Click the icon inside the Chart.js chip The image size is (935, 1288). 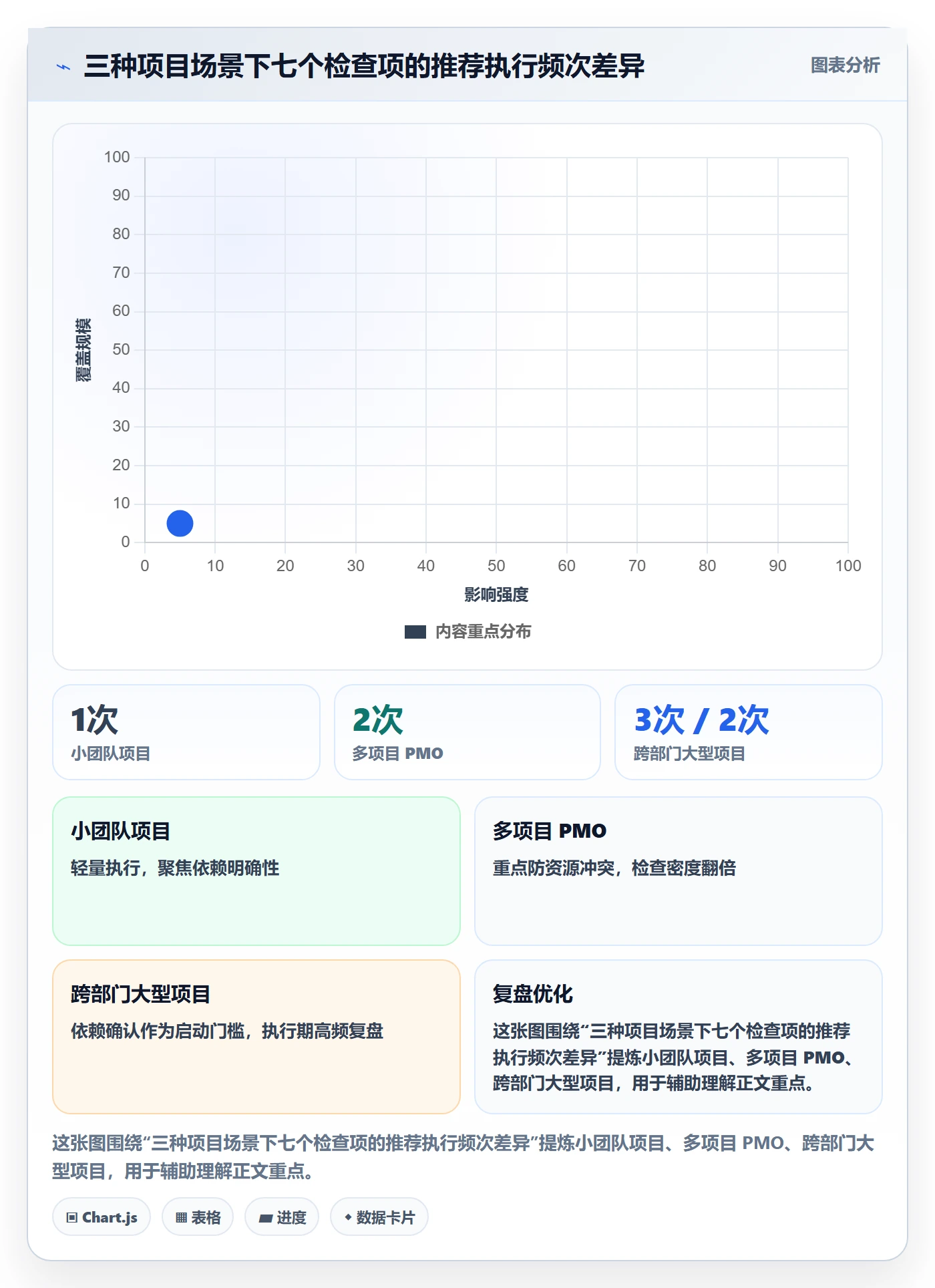point(72,1217)
